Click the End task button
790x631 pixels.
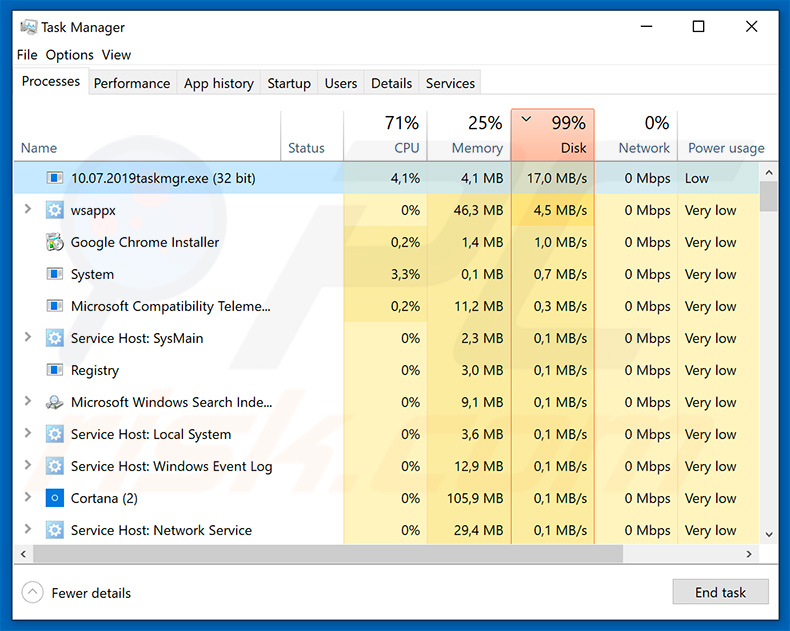tap(720, 592)
